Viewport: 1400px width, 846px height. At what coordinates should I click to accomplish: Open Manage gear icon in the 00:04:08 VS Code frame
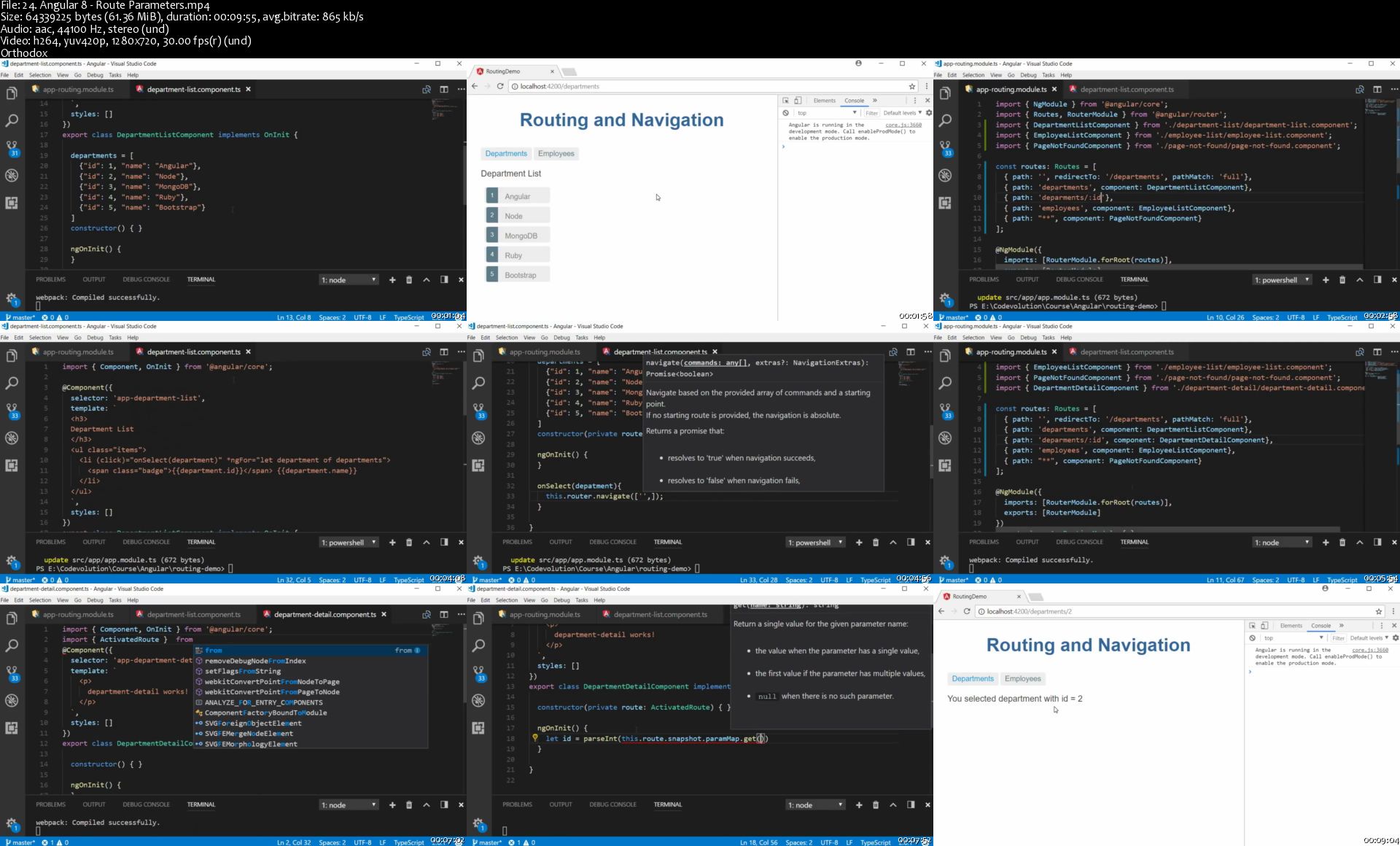[12, 561]
